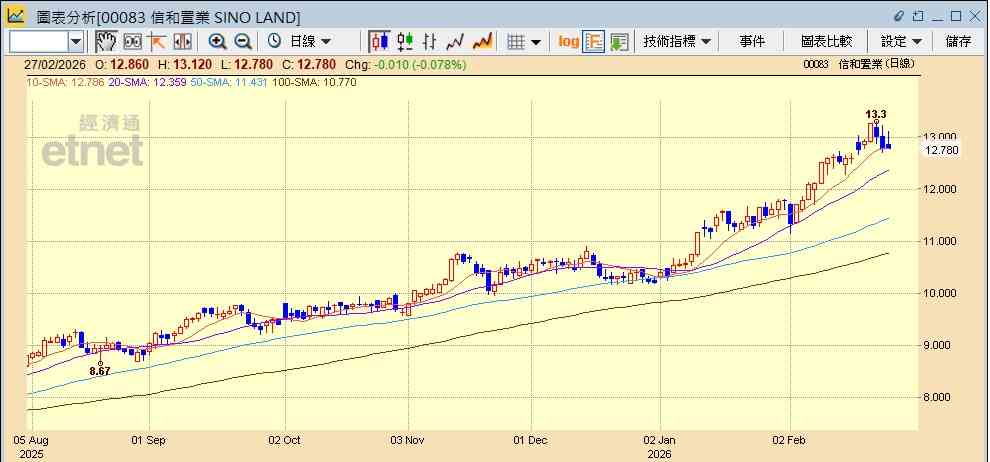Click the 01 Sep date axis label
The width and height of the screenshot is (990, 462).
(x=146, y=441)
